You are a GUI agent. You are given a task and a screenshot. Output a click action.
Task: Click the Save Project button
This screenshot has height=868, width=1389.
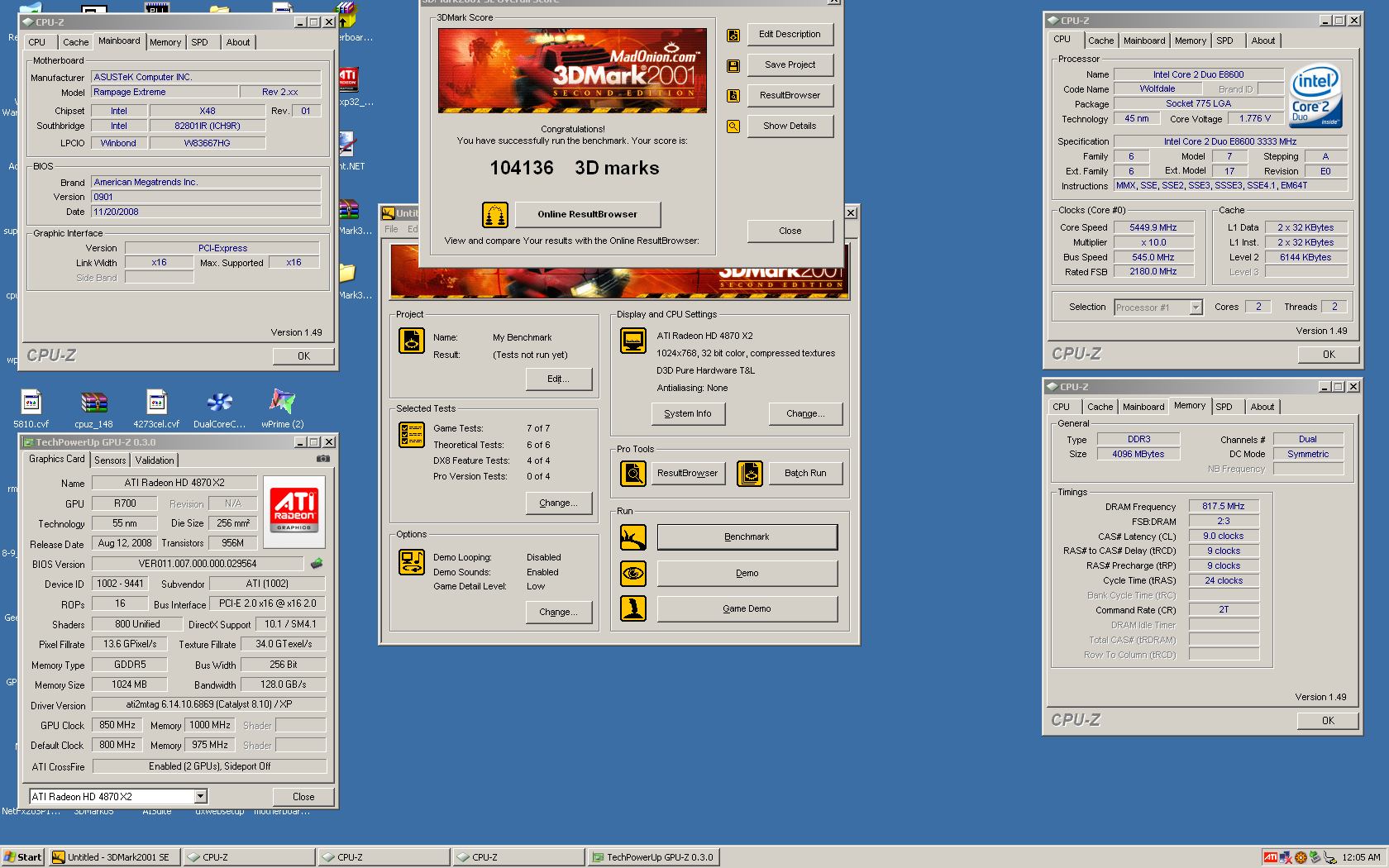tap(790, 64)
